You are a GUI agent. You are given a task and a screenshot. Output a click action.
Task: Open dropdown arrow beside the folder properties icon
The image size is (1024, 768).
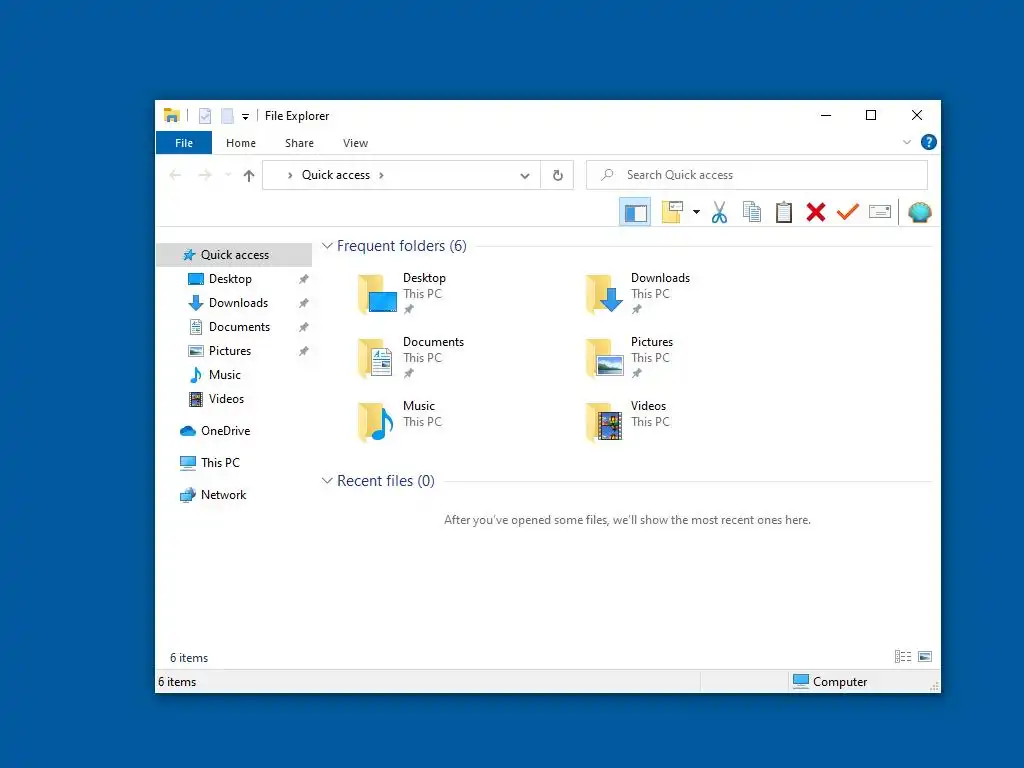[696, 212]
